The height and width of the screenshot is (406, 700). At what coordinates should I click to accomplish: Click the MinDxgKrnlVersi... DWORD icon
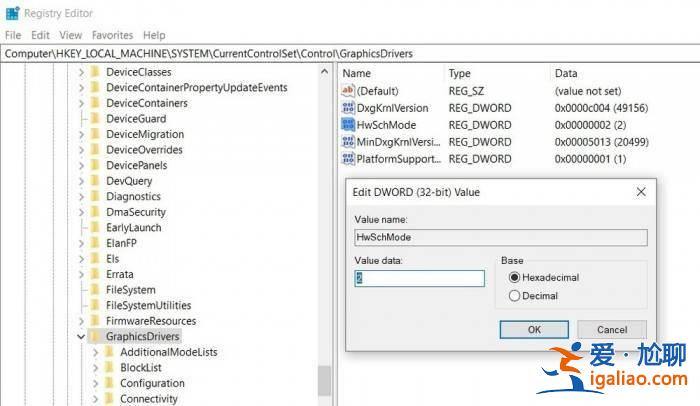[x=348, y=142]
